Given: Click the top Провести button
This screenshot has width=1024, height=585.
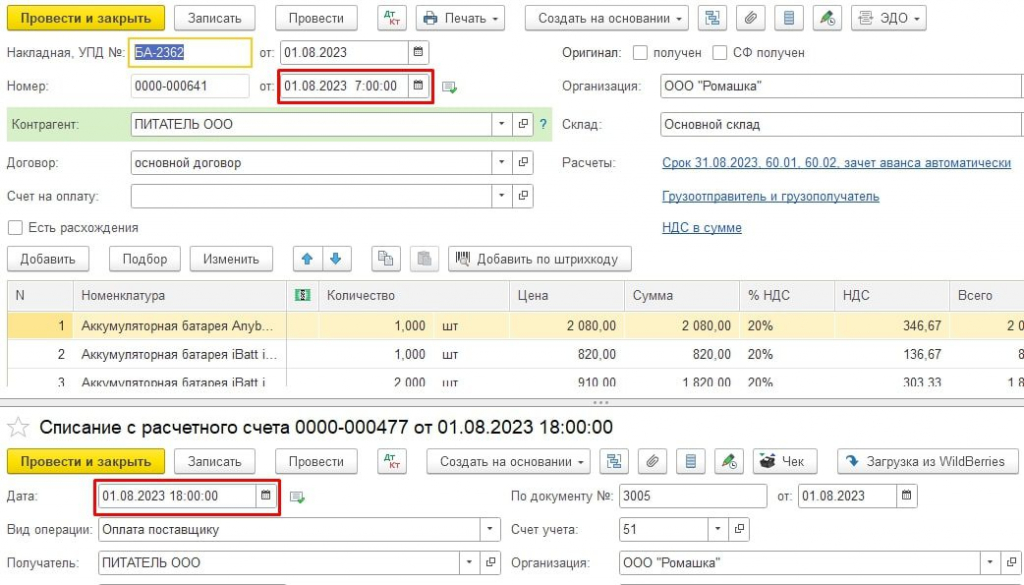Looking at the screenshot, I should [x=316, y=18].
